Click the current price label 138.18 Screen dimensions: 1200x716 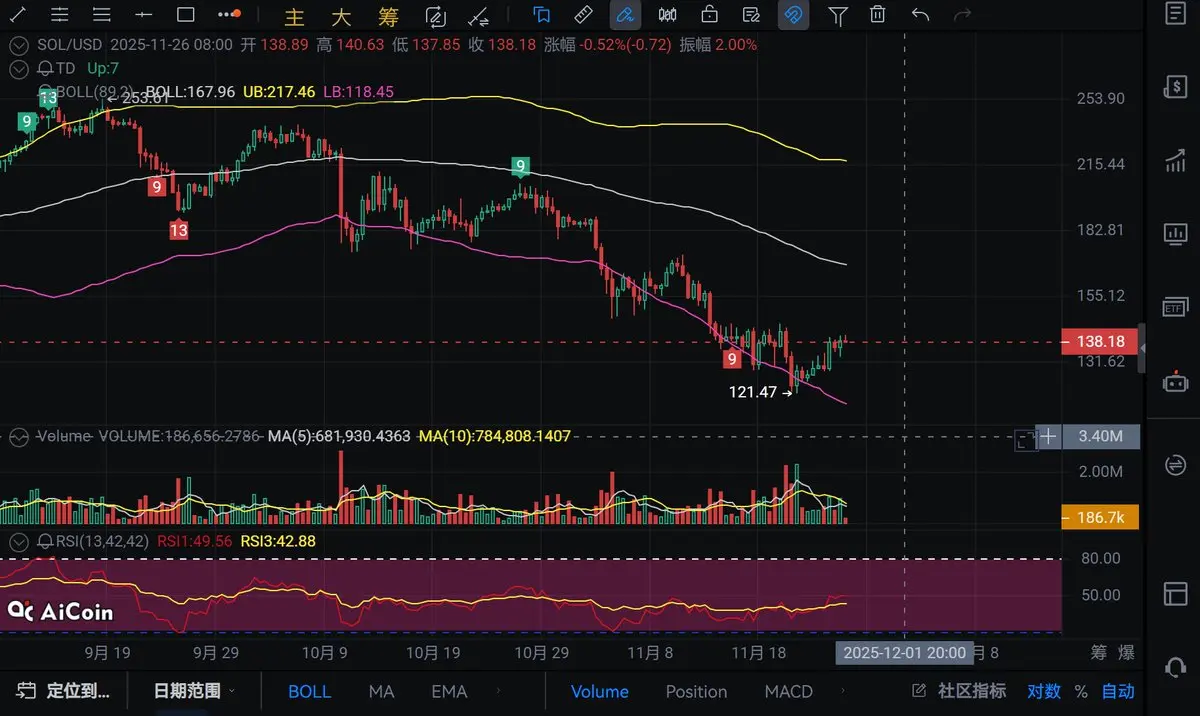point(1100,341)
